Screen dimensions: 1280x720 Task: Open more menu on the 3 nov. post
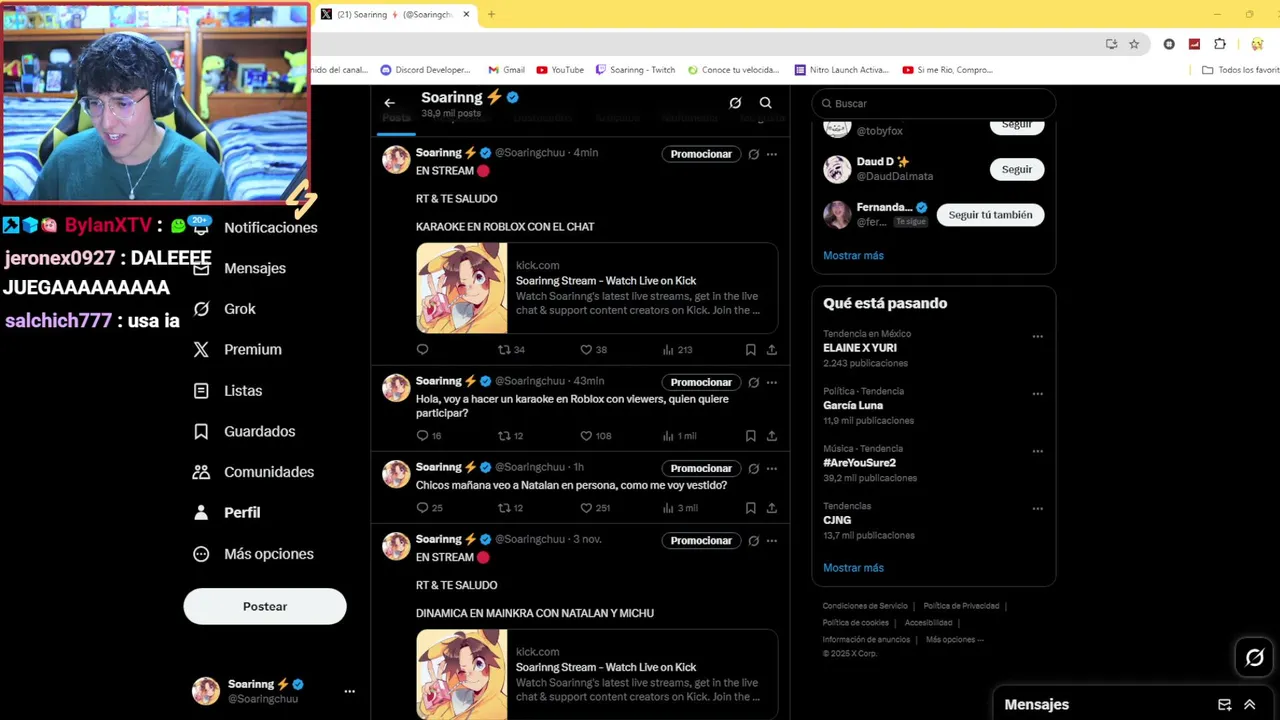point(772,541)
